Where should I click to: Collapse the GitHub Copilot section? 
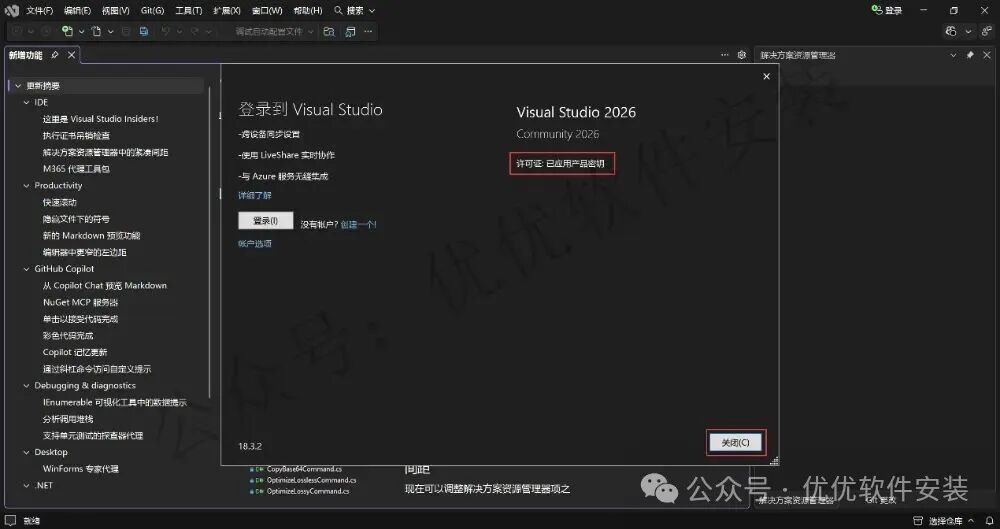tap(26, 269)
